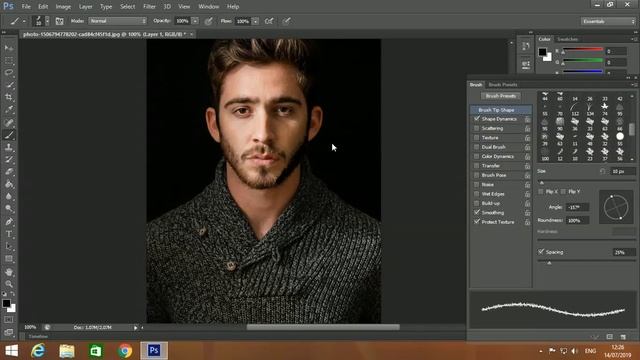
Task: Enable the Dual Brush checkbox
Action: click(x=477, y=147)
